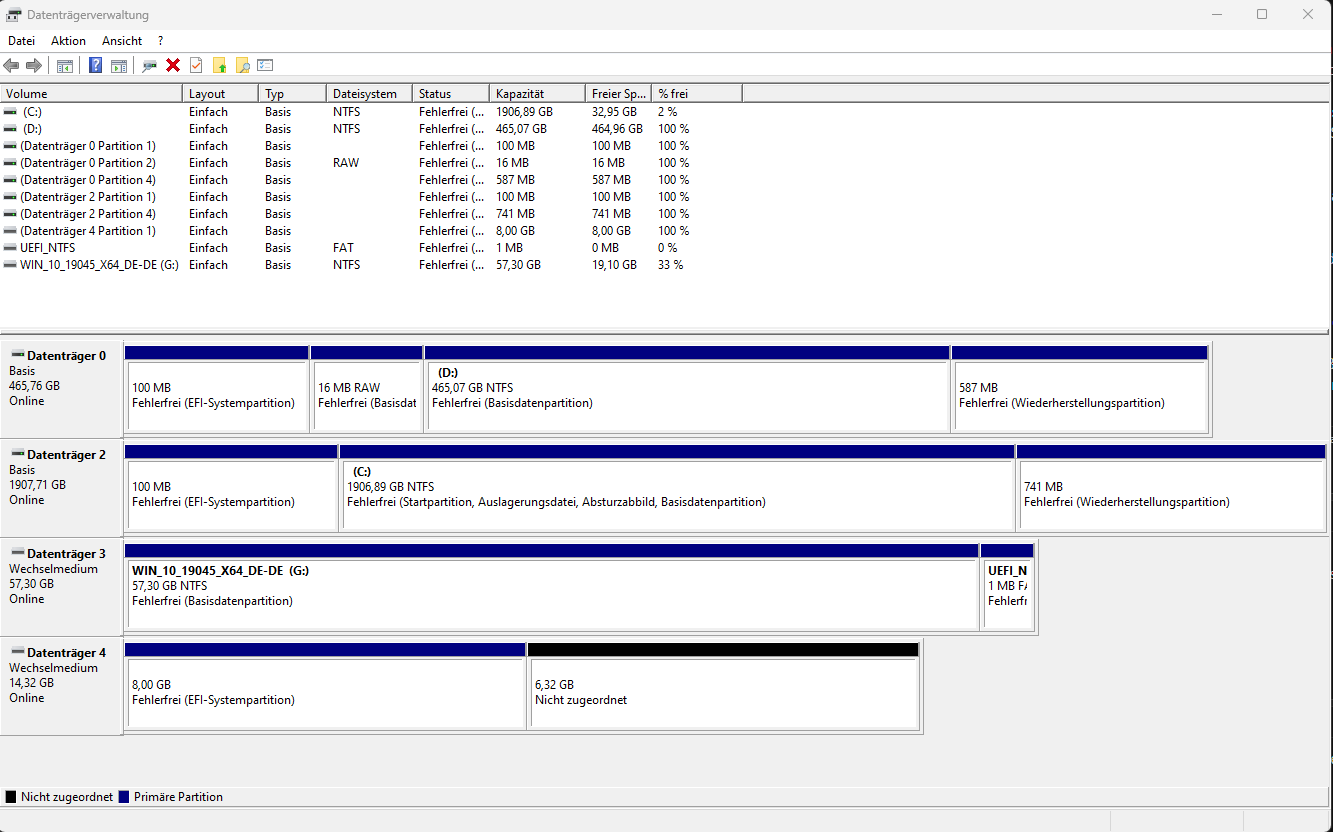
Task: Click disk icon beside Datenträger 3 label
Action: point(17,553)
